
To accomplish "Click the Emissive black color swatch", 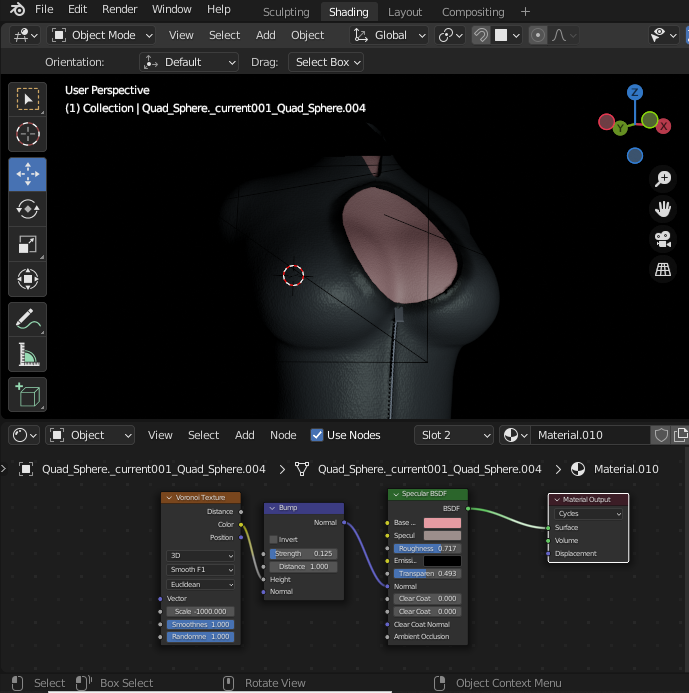I will point(442,561).
